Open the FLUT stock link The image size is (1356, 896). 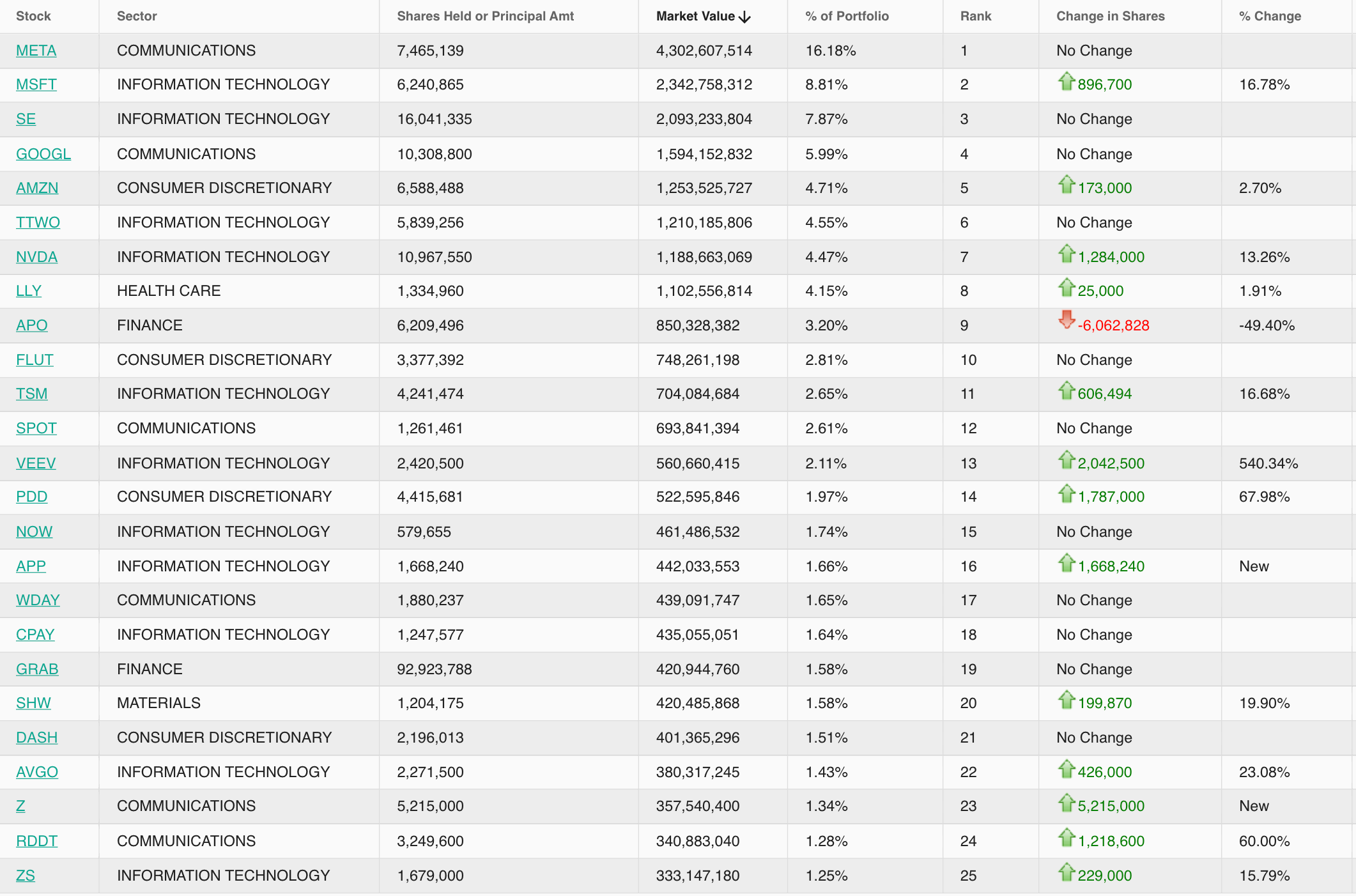(x=35, y=360)
